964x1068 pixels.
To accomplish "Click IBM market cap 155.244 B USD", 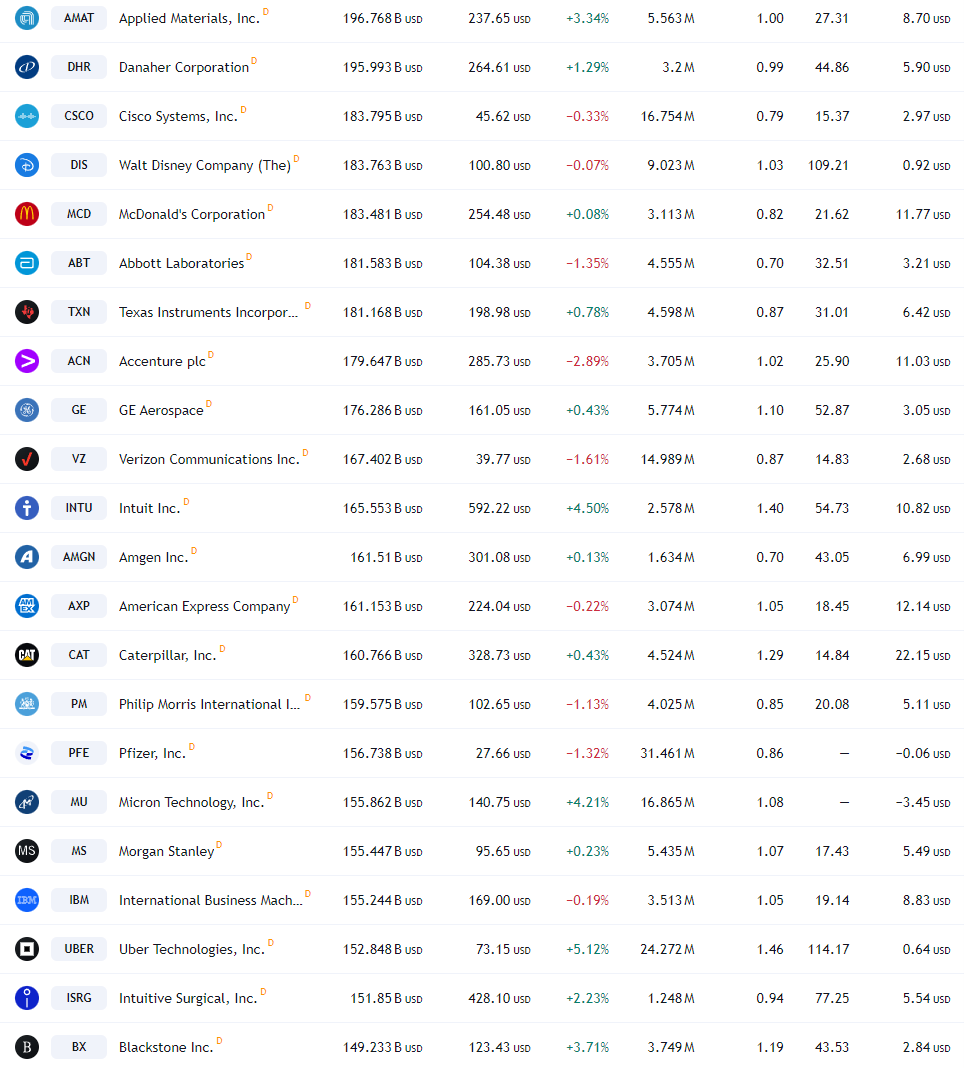I will pyautogui.click(x=382, y=901).
